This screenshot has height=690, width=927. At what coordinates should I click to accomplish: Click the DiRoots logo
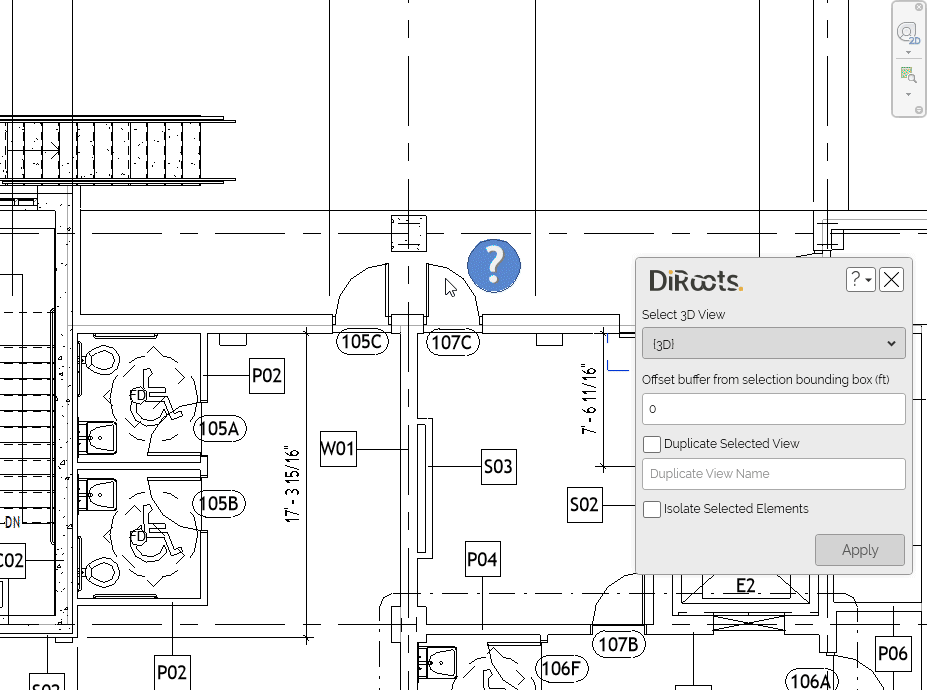696,280
